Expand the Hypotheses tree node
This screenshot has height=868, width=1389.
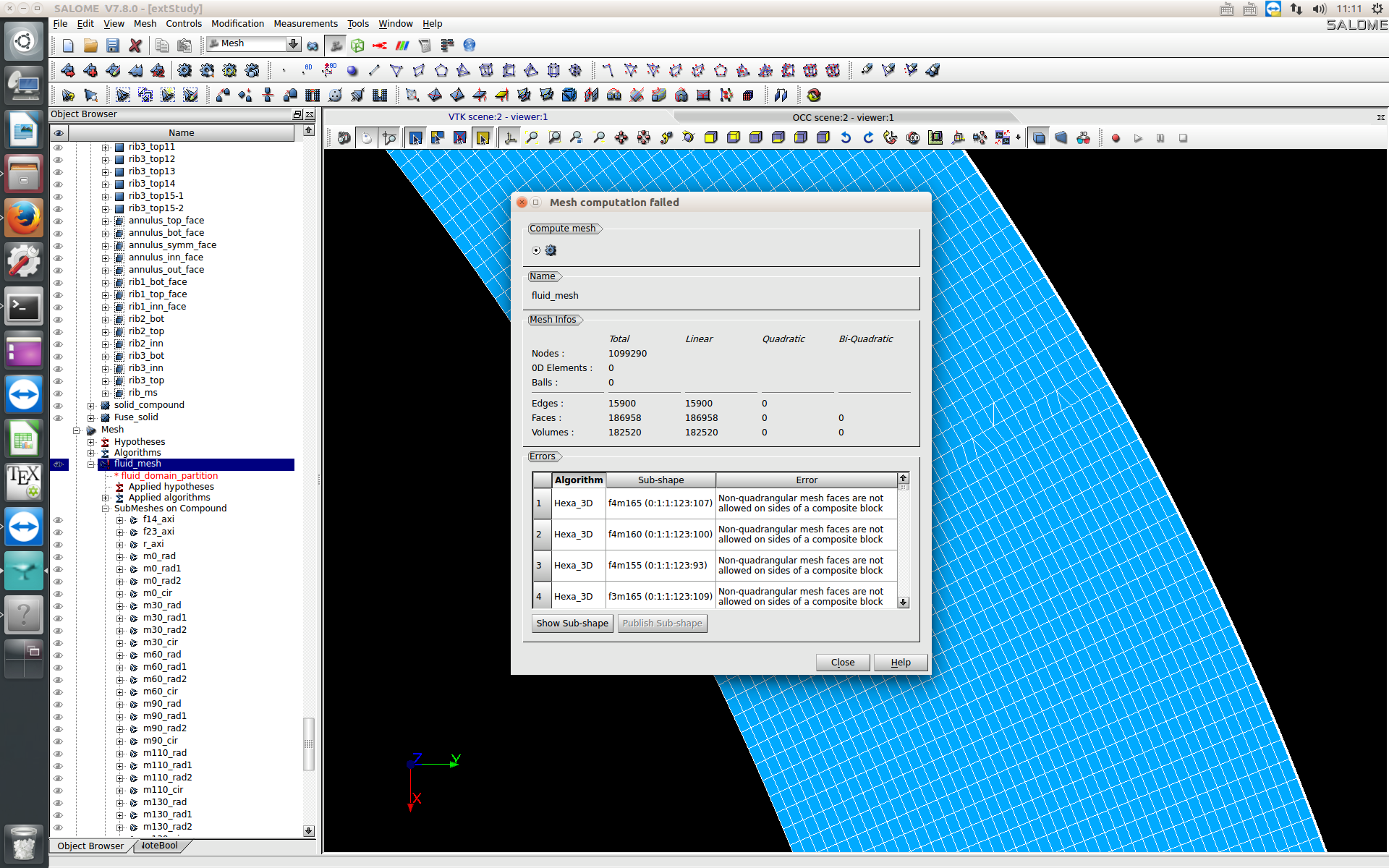pyautogui.click(x=91, y=442)
